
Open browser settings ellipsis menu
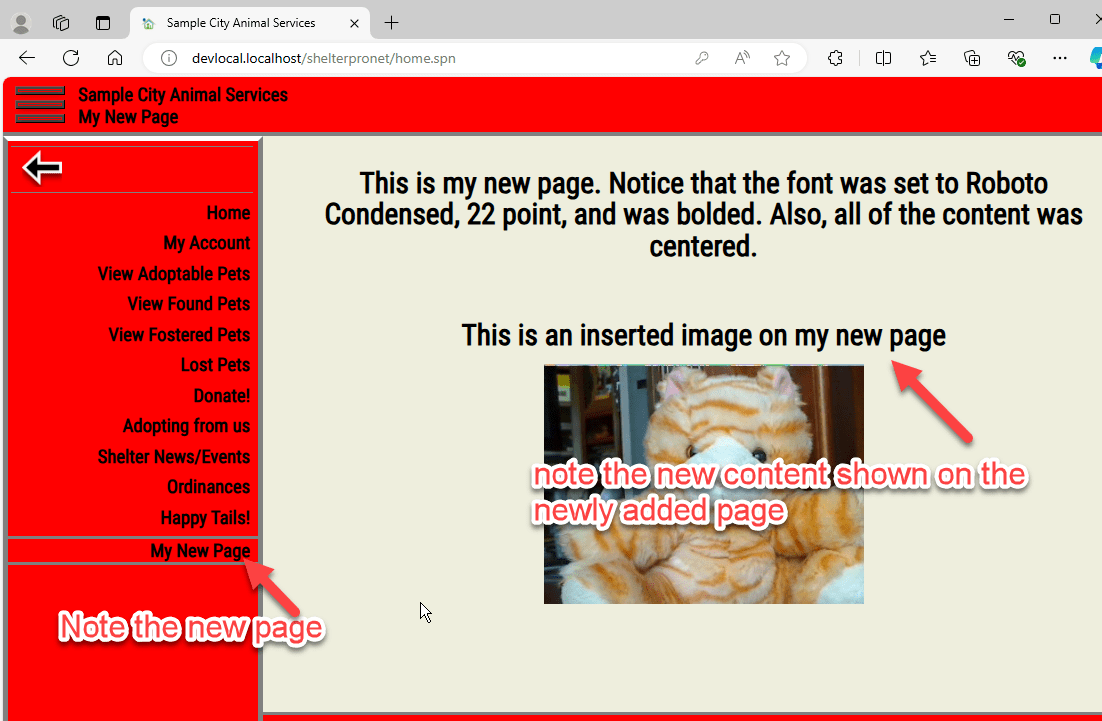(x=1060, y=58)
